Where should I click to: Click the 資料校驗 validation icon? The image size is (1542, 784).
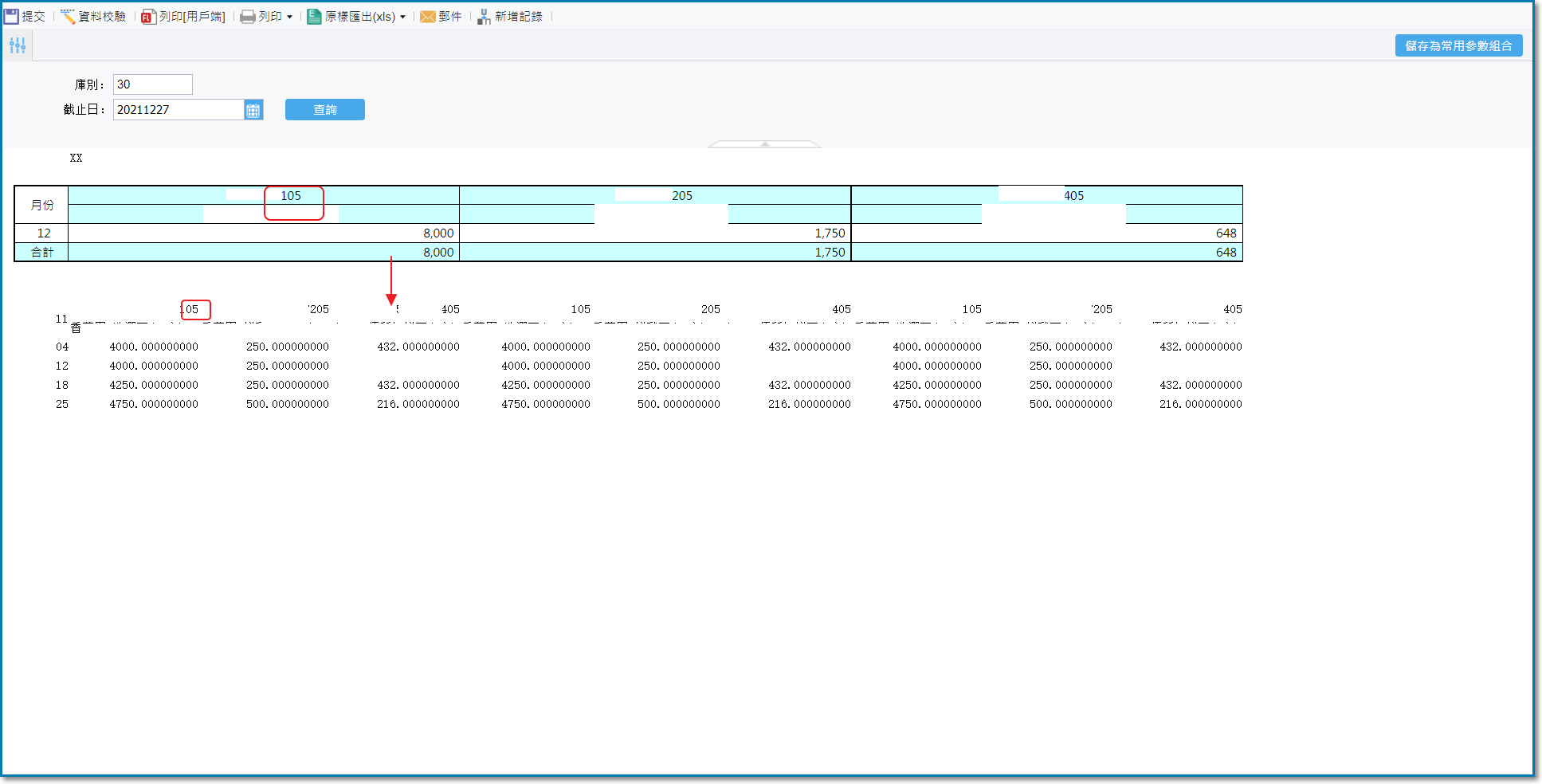point(68,16)
